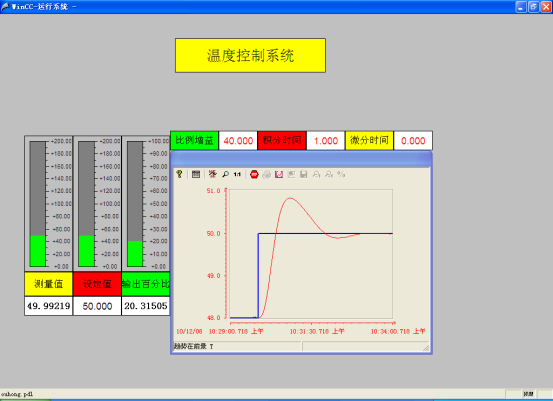Stop trend updating with red stop icon
Screen dimensions: 553x401
254,174
